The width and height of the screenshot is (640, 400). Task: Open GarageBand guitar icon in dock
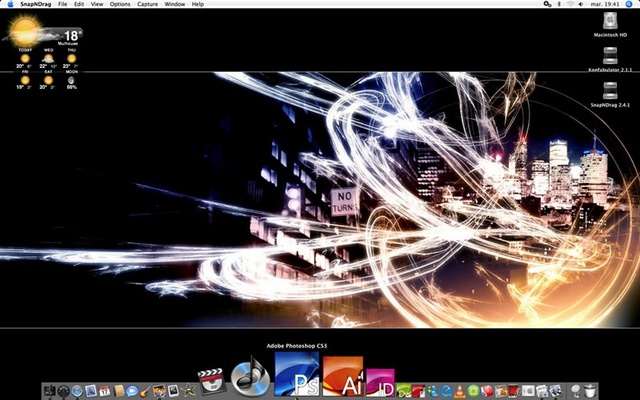pyautogui.click(x=145, y=391)
